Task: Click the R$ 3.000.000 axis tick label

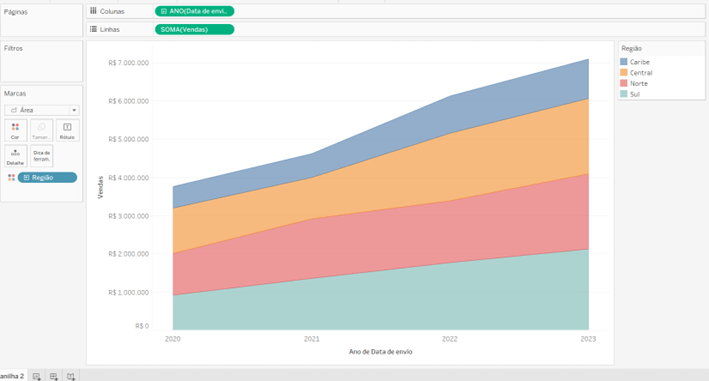Action: pyautogui.click(x=128, y=216)
